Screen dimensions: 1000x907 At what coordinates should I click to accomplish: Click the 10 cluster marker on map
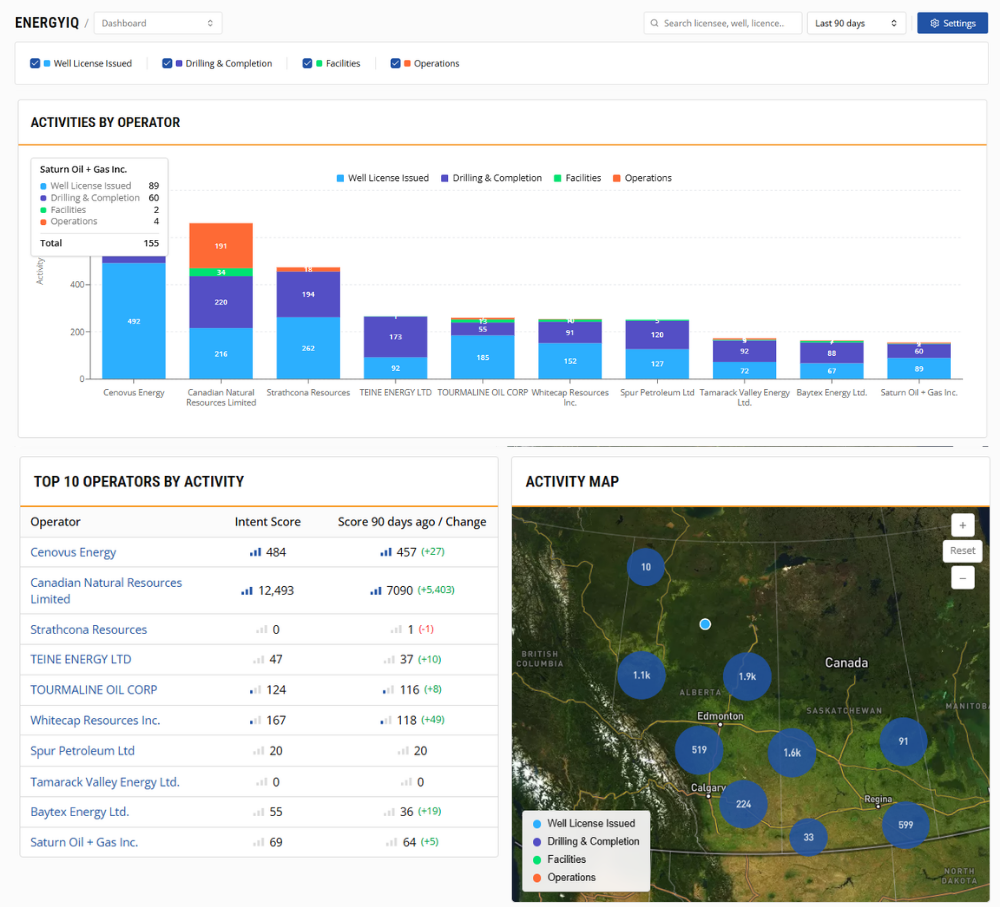(645, 566)
